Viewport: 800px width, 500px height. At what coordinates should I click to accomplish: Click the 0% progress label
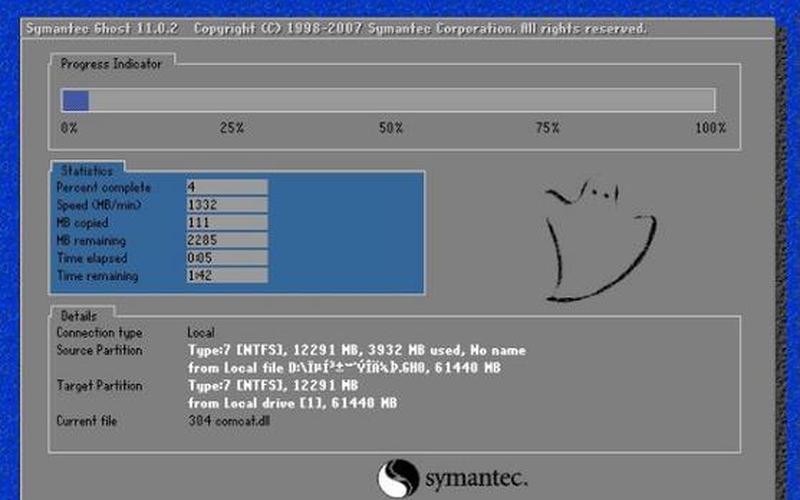click(69, 128)
